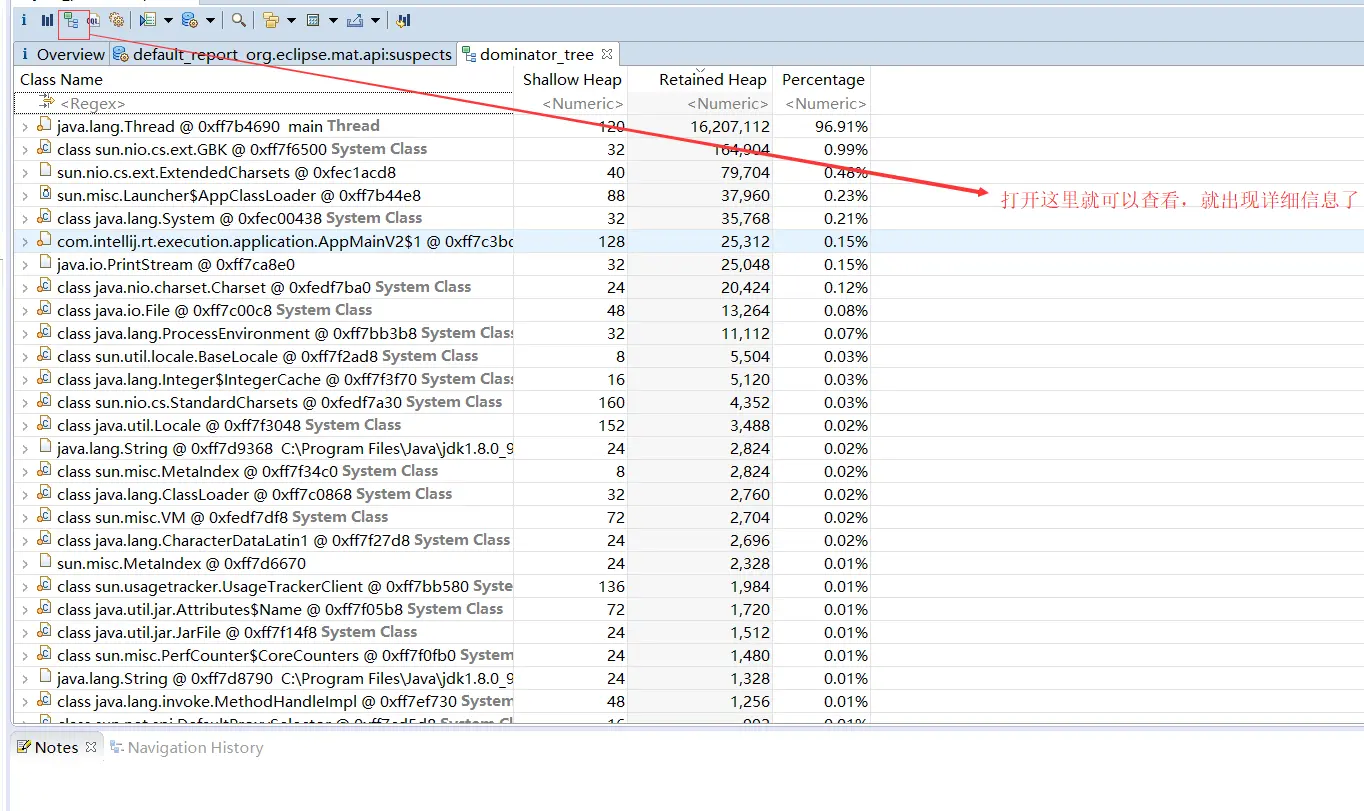Sort by the Percentage column header
This screenshot has height=811, width=1364.
pos(822,80)
